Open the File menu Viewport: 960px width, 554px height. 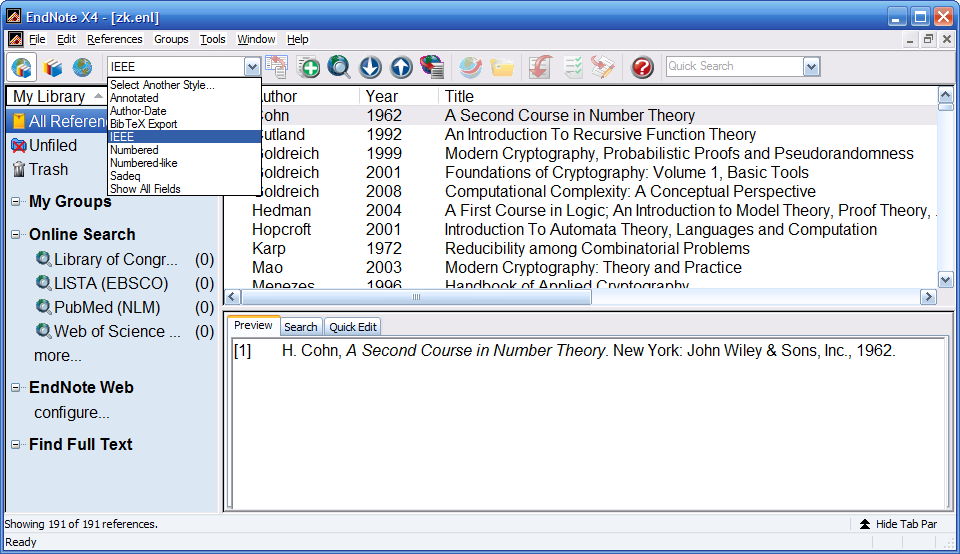pyautogui.click(x=37, y=39)
